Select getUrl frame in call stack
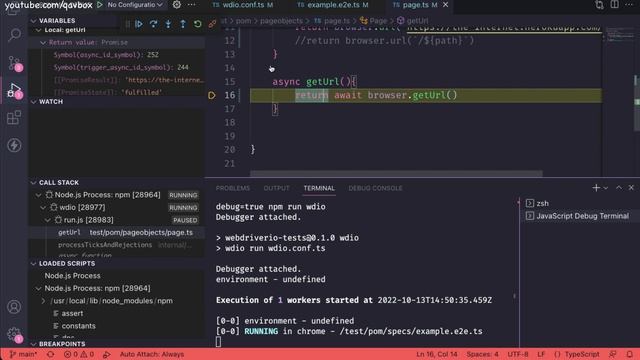The height and width of the screenshot is (360, 640). click(x=116, y=232)
